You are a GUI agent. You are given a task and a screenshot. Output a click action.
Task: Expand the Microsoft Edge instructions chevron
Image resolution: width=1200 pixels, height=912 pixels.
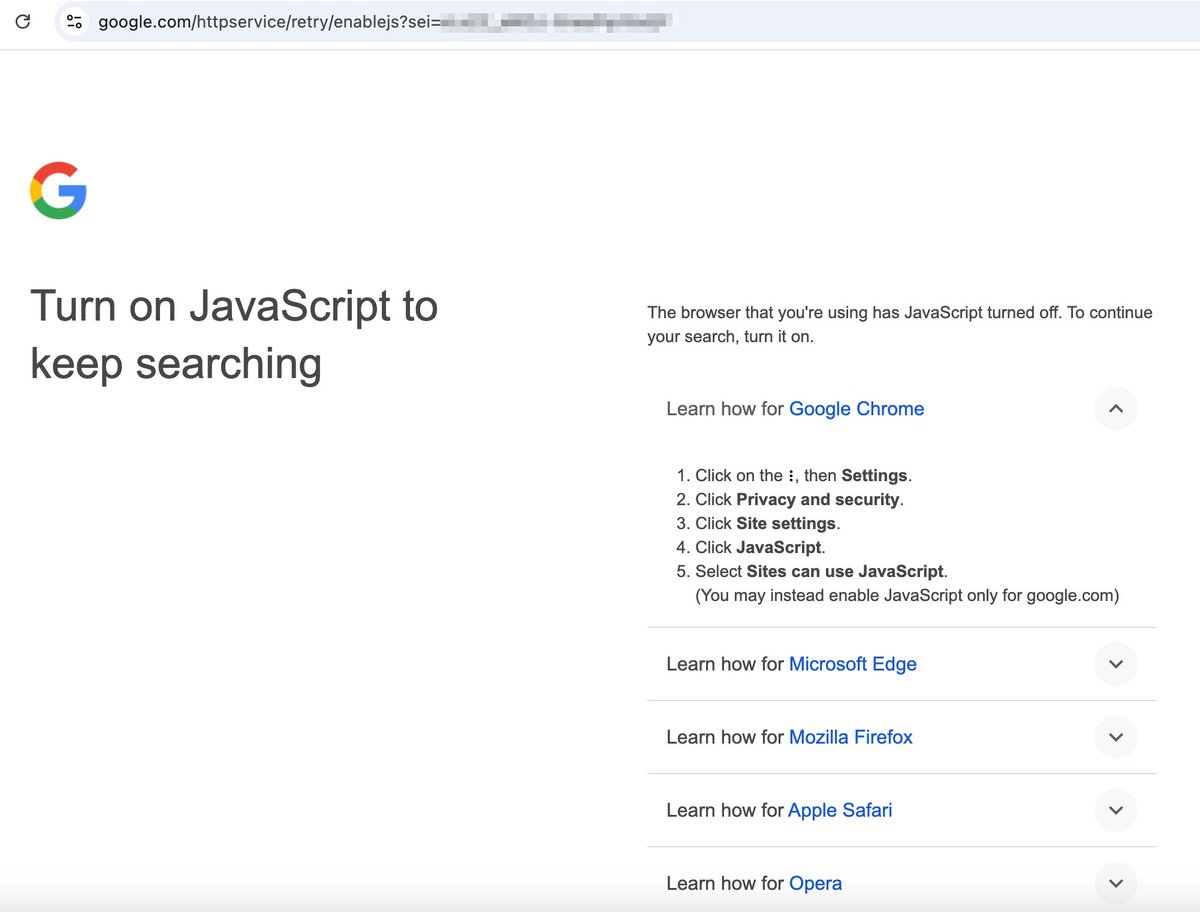pos(1116,664)
